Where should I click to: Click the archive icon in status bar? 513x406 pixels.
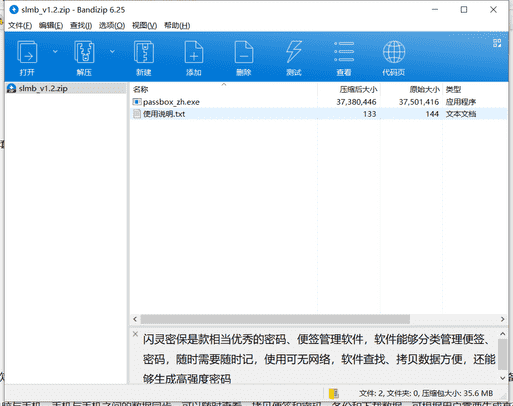point(333,394)
